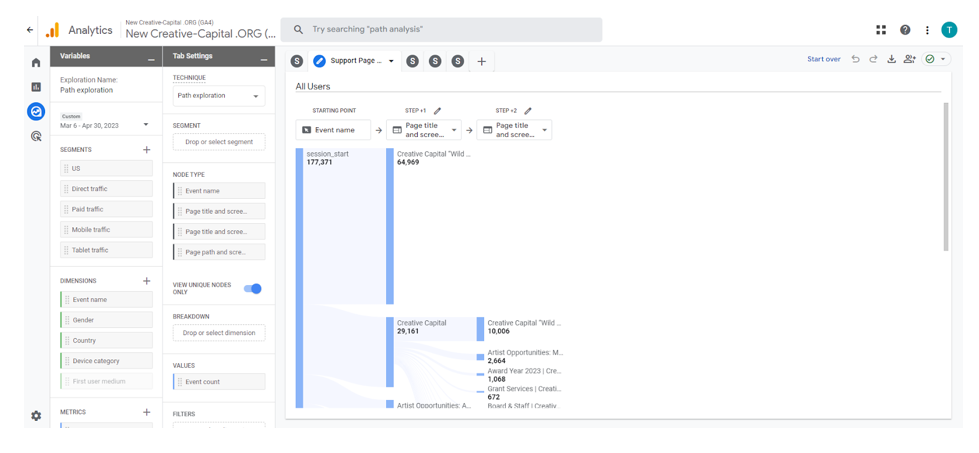The width and height of the screenshot is (979, 453).
Task: Click the search analytics input field
Action: (441, 29)
